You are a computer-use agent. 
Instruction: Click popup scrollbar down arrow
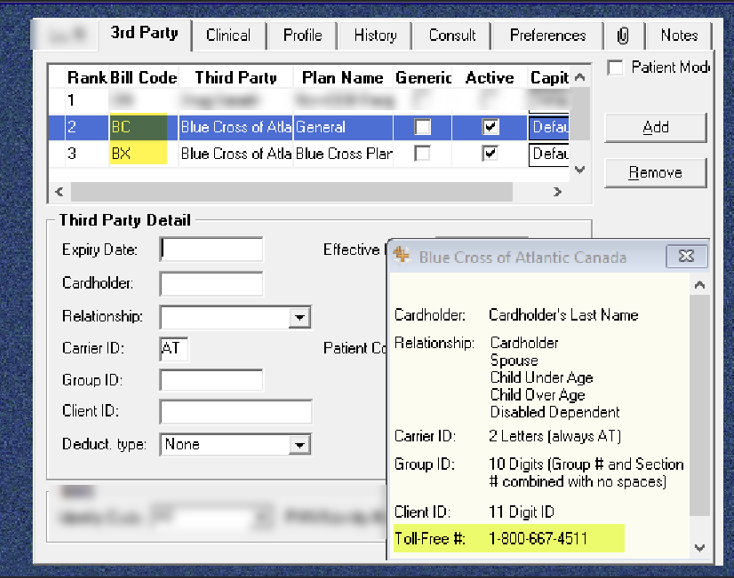699,548
